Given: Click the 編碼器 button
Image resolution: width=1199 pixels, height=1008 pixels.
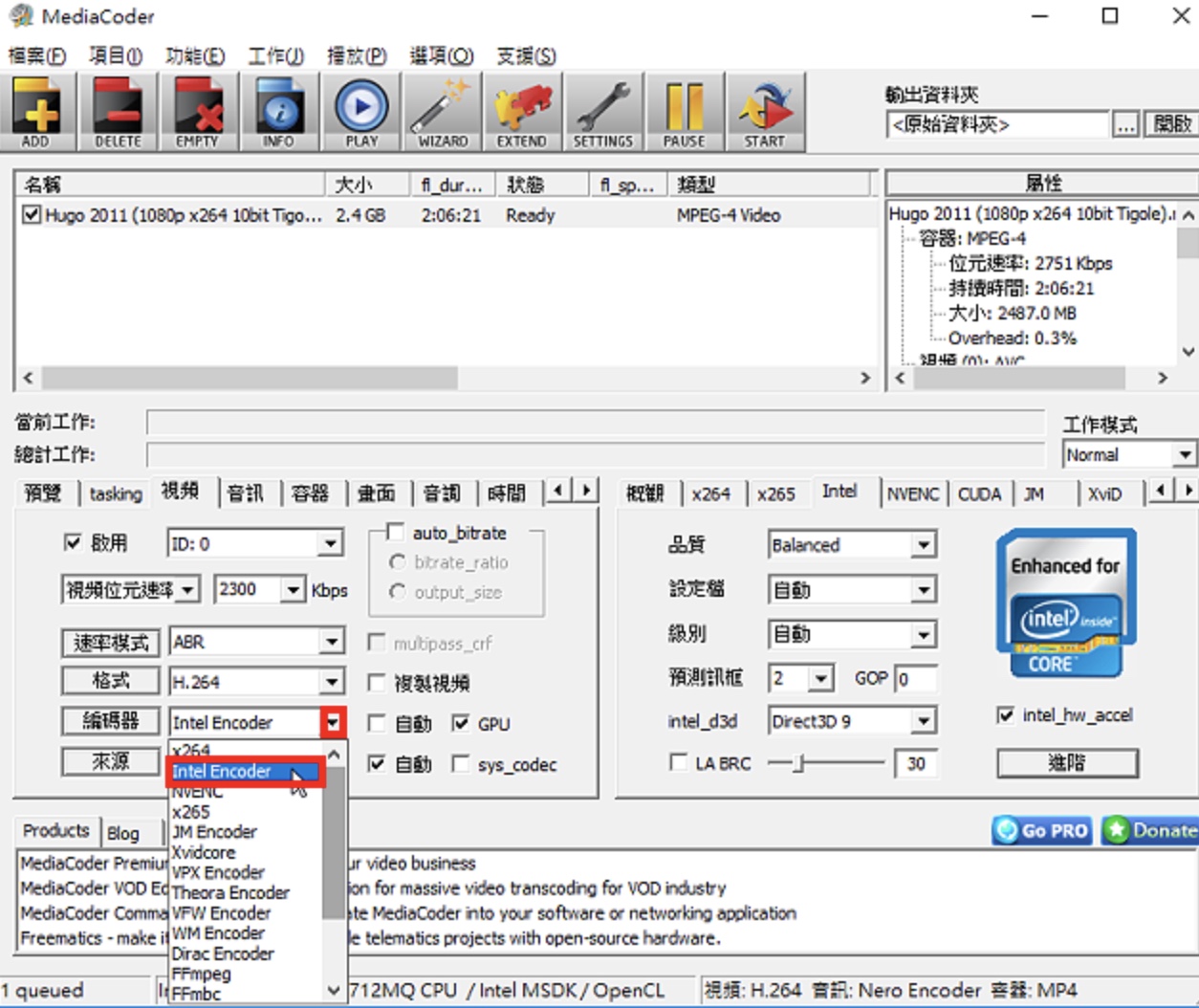Looking at the screenshot, I should point(110,721).
